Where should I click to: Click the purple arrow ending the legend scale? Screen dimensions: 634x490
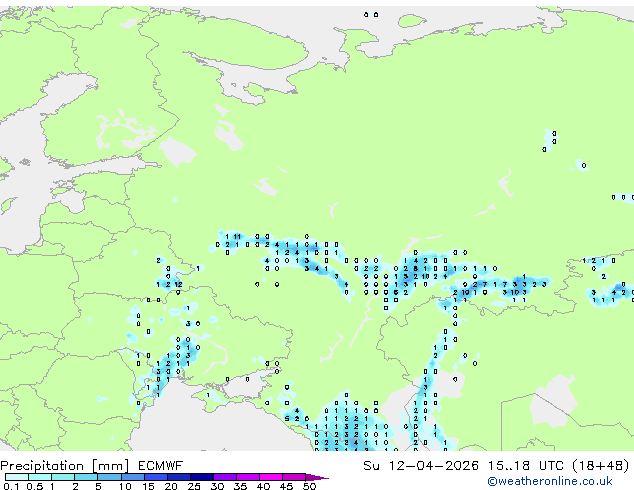pos(317,477)
